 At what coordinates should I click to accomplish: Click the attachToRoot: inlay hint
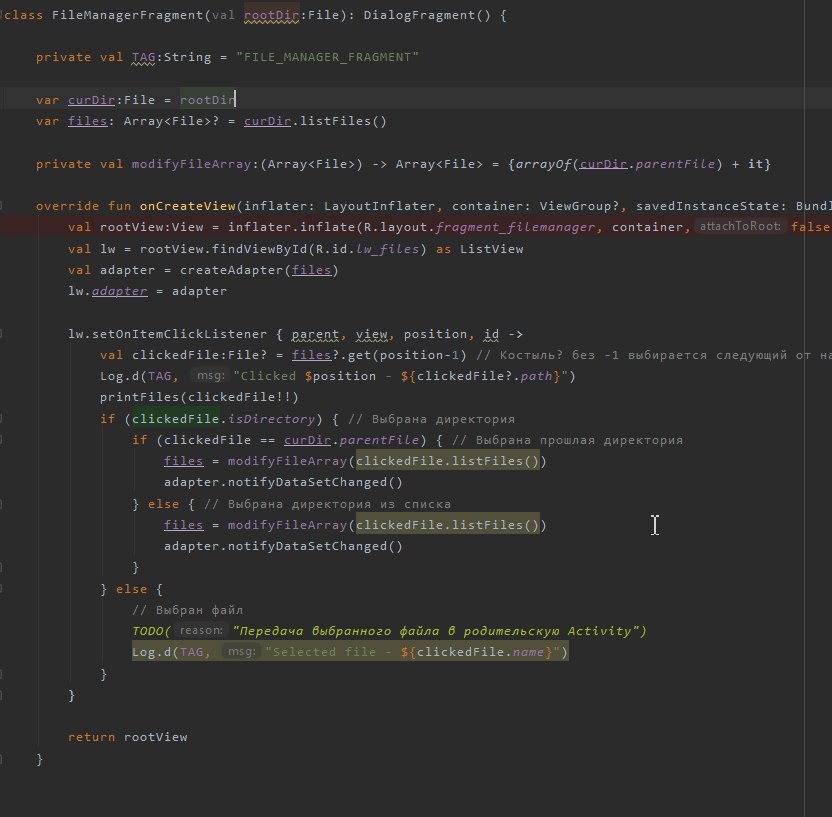pyautogui.click(x=740, y=227)
